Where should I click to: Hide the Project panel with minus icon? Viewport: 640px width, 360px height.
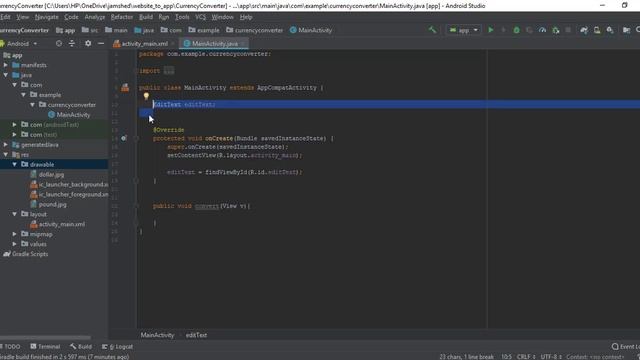click(101, 43)
